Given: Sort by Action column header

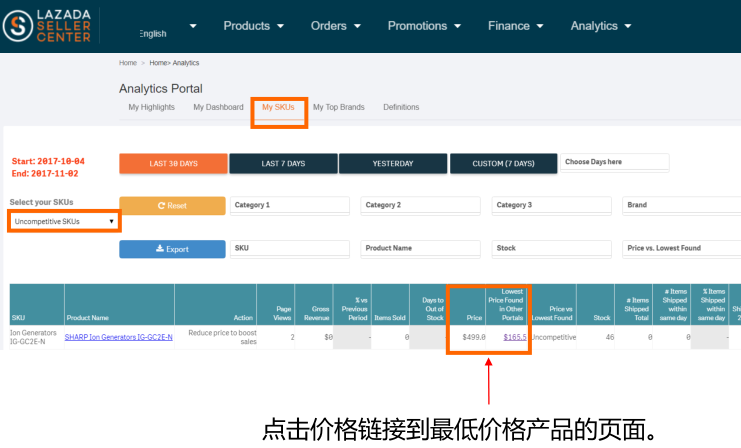Looking at the screenshot, I should tap(215, 304).
